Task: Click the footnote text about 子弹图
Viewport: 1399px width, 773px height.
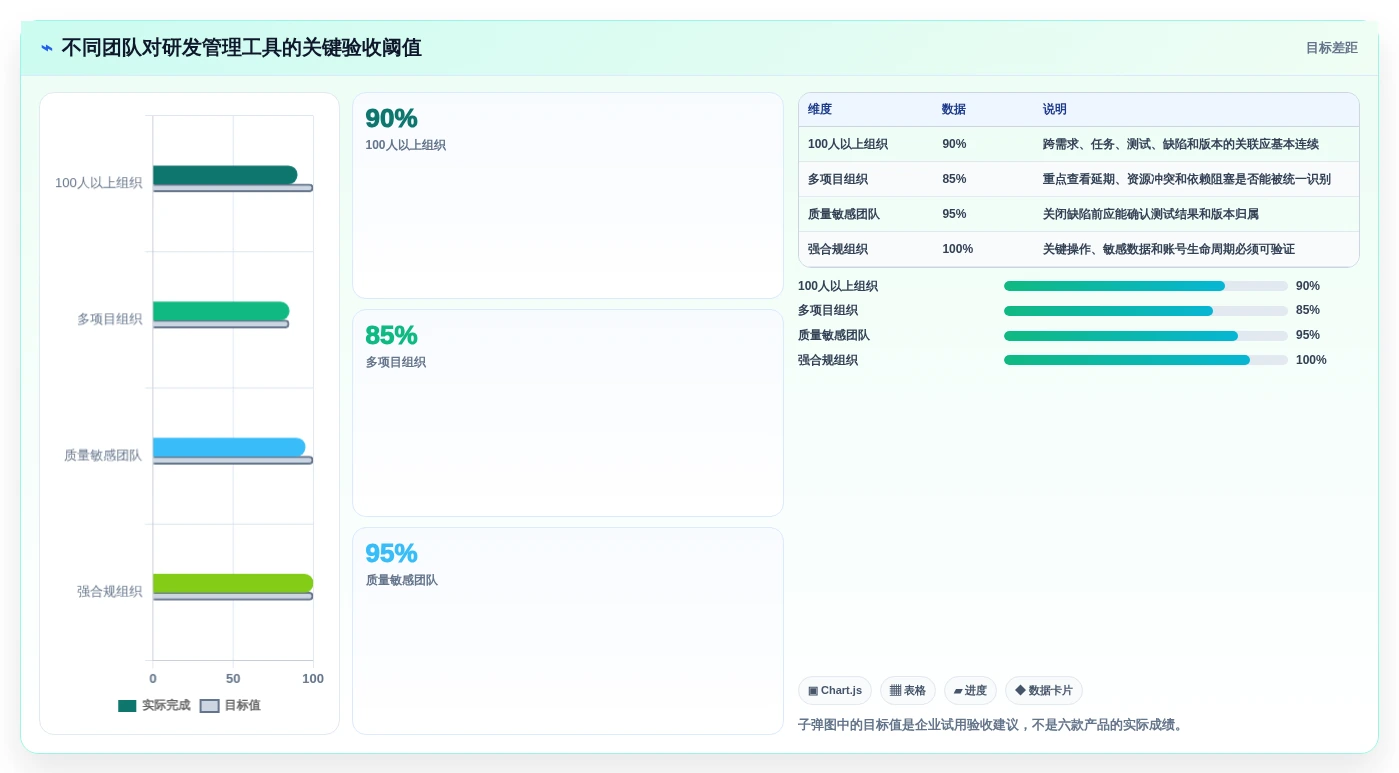Action: [x=992, y=725]
